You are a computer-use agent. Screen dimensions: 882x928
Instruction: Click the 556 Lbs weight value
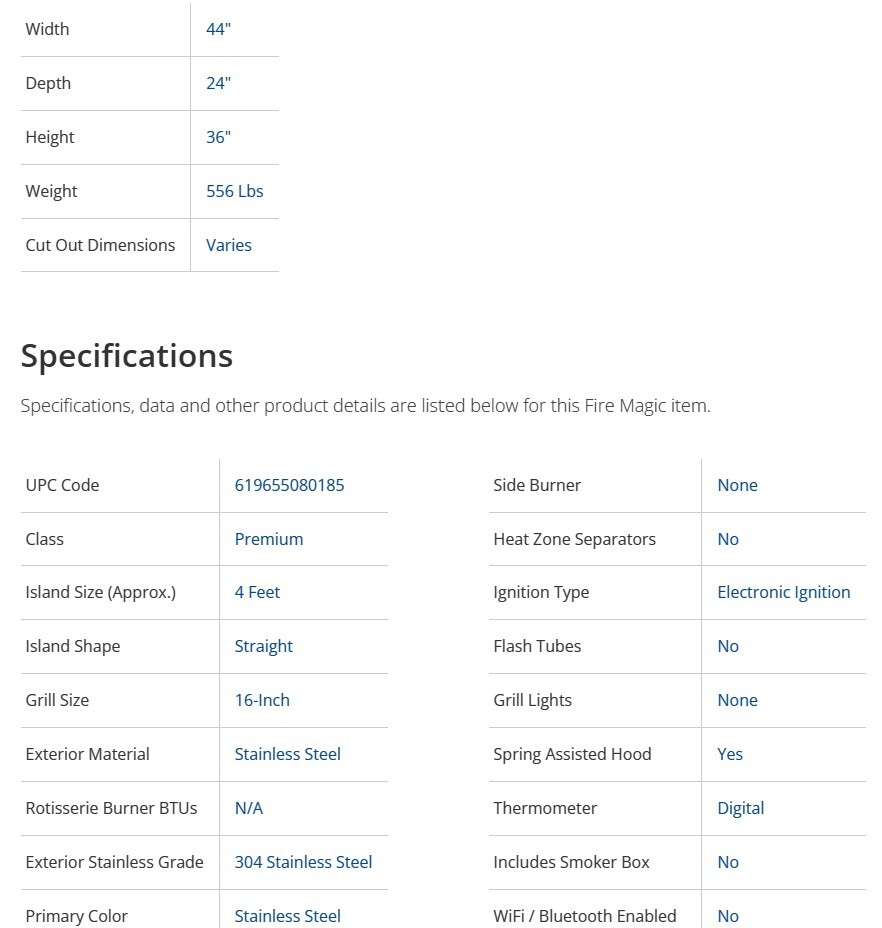click(234, 191)
